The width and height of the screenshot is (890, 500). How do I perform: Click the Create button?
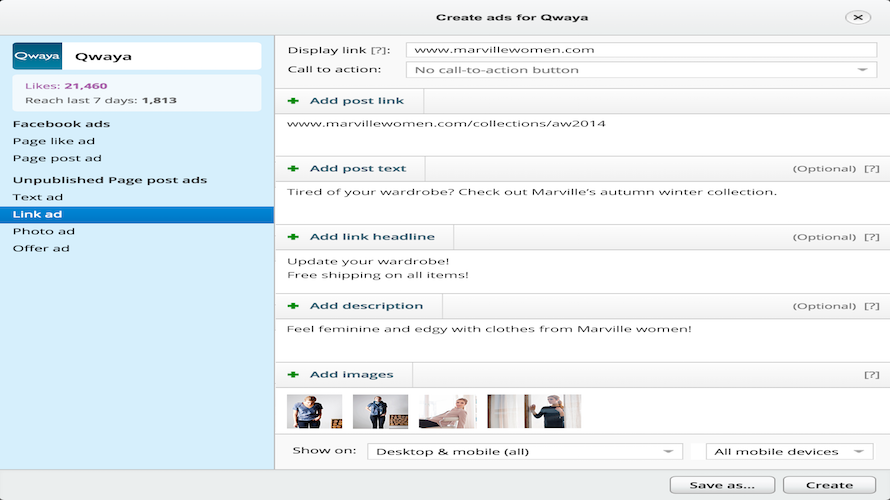coord(829,485)
